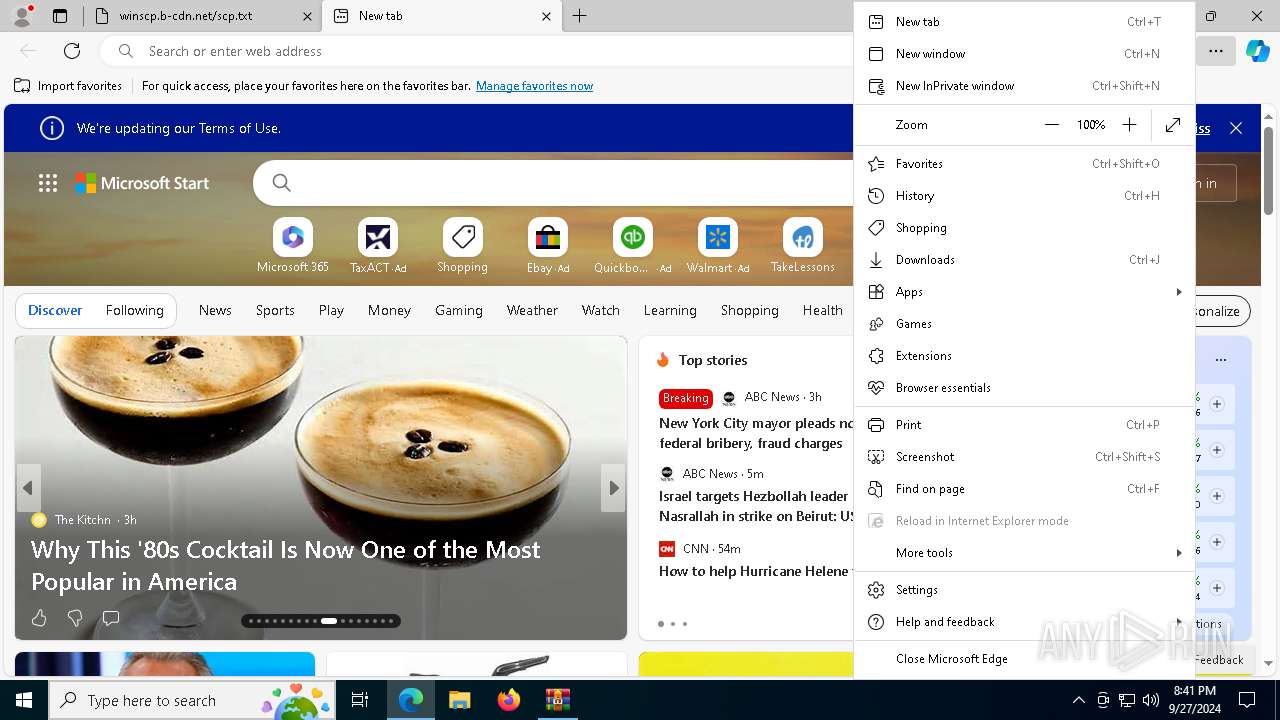Choose Screenshot in the Edge menu
The image size is (1280, 720).
pos(1024,457)
